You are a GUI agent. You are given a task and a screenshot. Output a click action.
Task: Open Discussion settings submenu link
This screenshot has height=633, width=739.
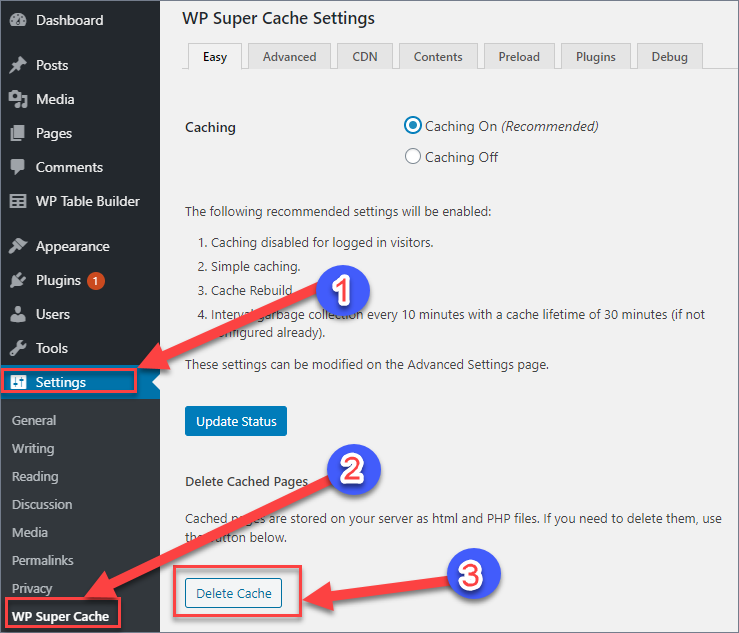pyautogui.click(x=42, y=504)
